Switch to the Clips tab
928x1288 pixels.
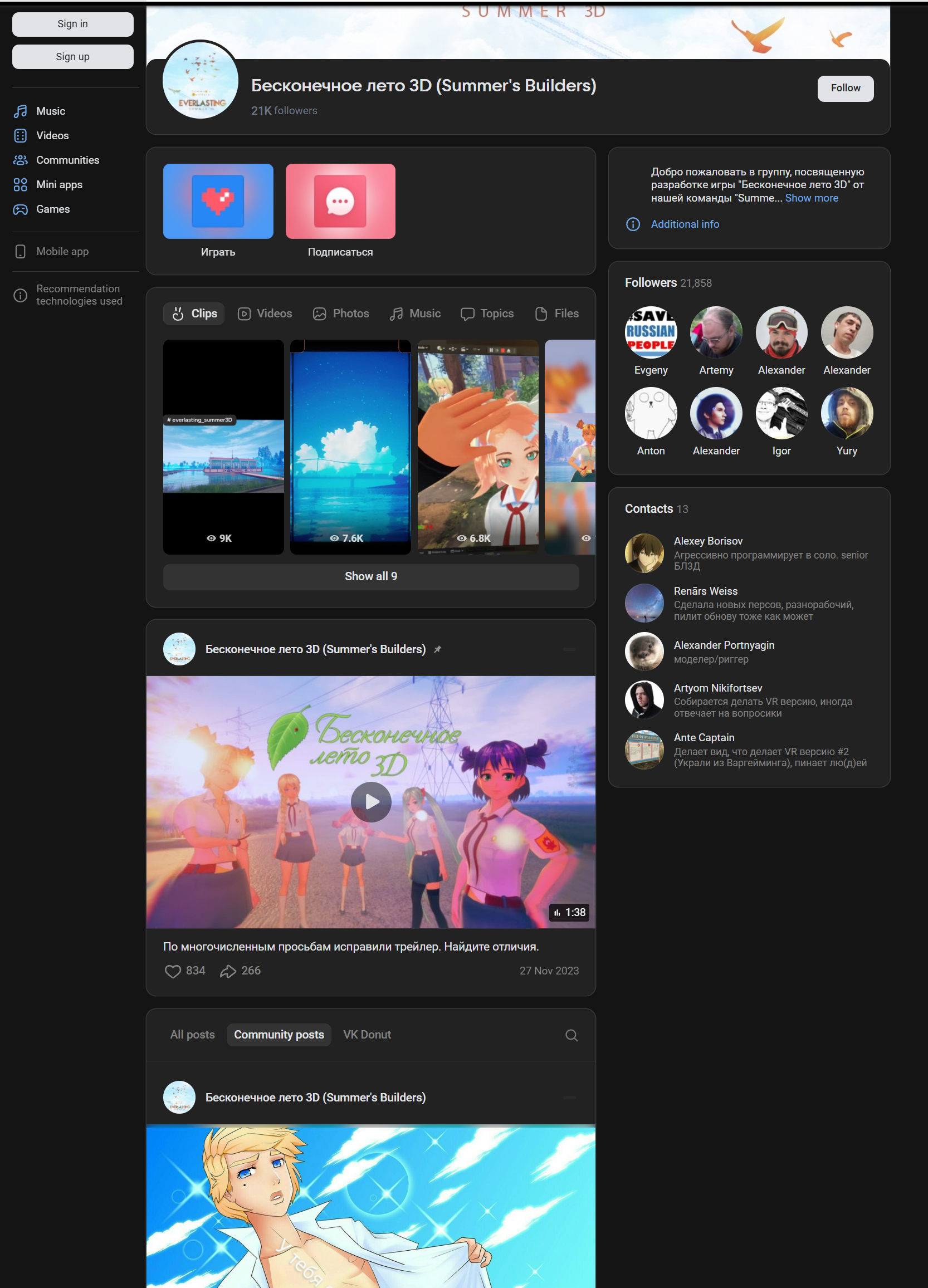(194, 314)
